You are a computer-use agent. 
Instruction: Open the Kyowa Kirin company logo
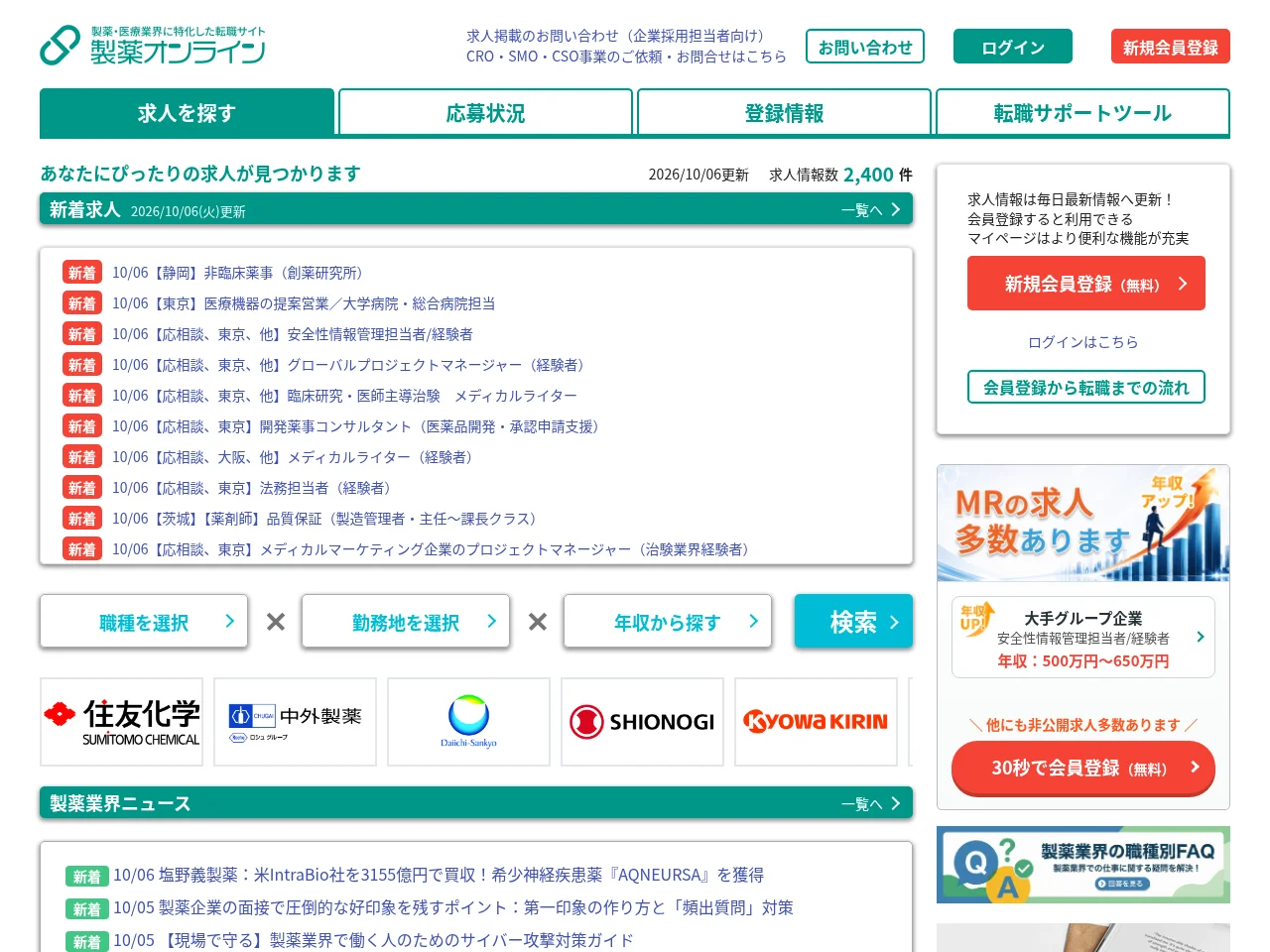pos(816,722)
